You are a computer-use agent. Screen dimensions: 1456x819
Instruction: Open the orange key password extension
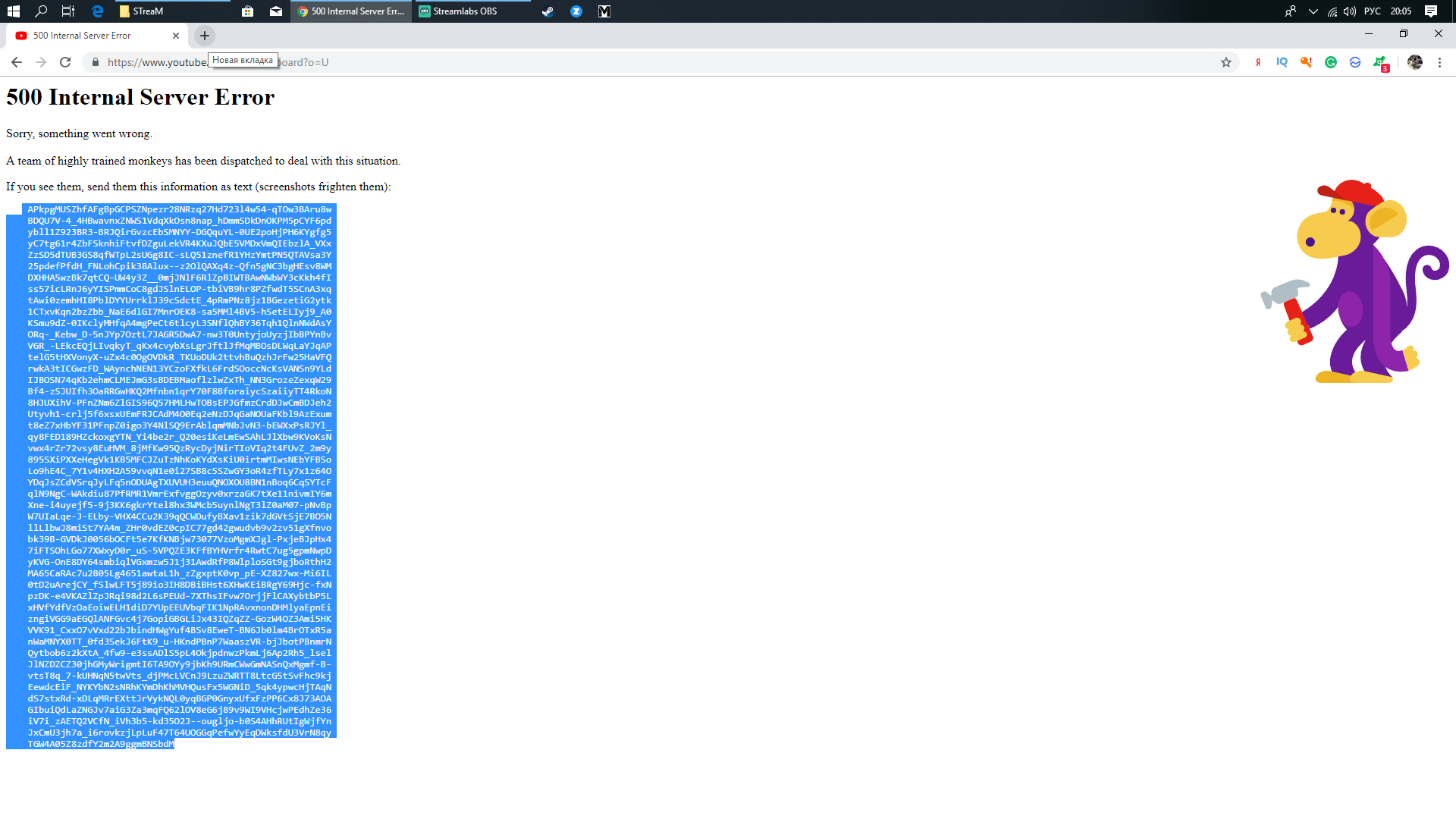(1307, 62)
